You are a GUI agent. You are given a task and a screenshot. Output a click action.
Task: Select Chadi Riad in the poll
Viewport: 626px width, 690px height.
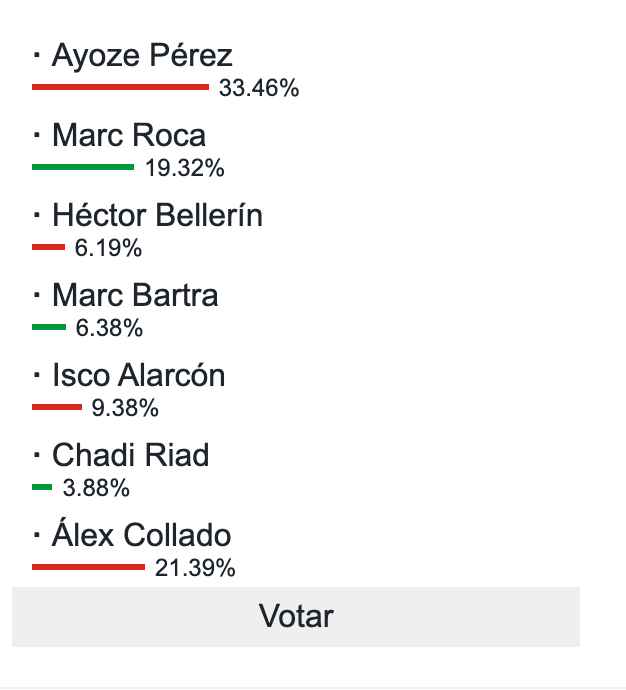click(x=130, y=456)
